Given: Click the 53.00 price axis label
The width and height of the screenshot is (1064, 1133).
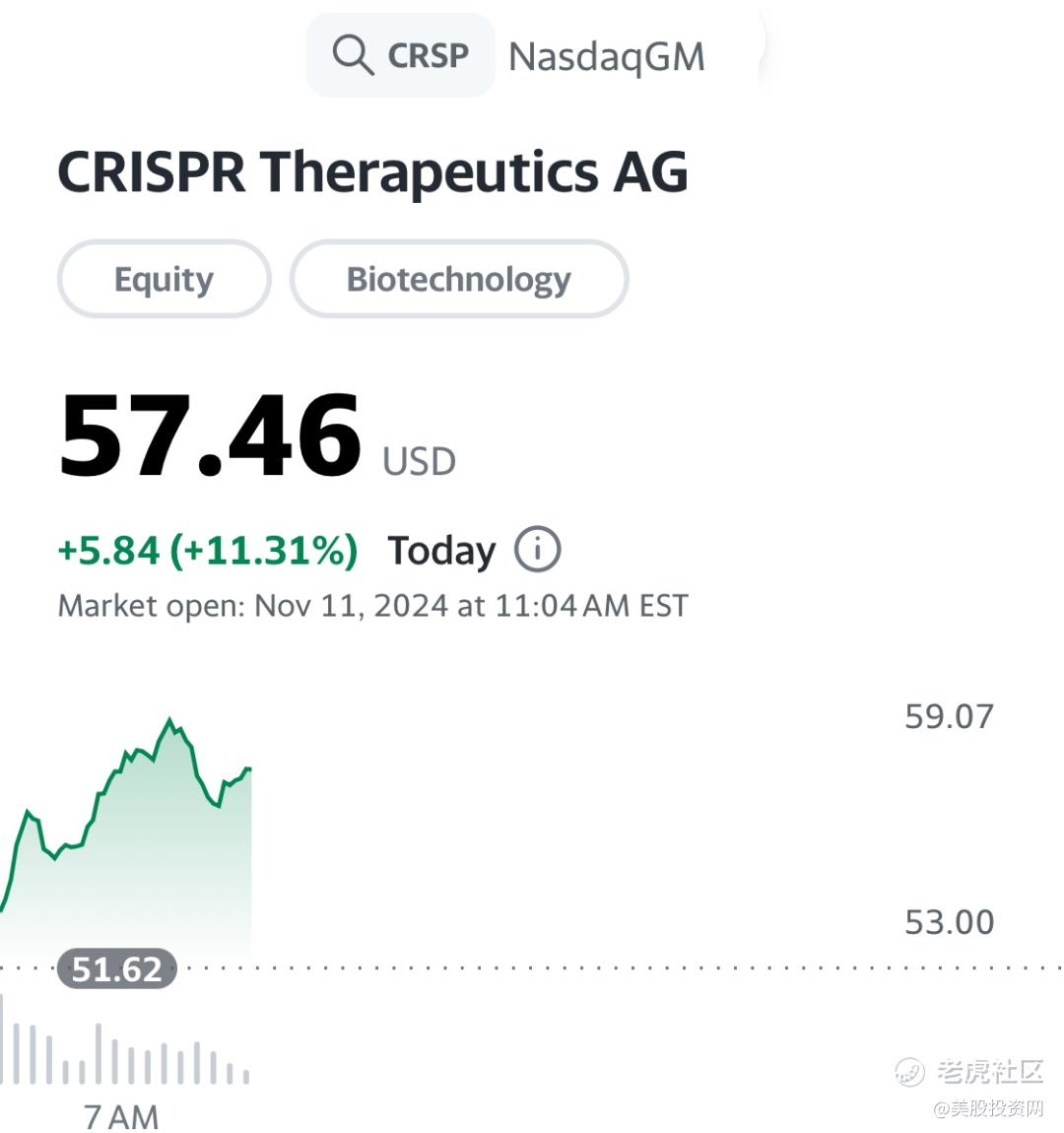Looking at the screenshot, I should [949, 922].
